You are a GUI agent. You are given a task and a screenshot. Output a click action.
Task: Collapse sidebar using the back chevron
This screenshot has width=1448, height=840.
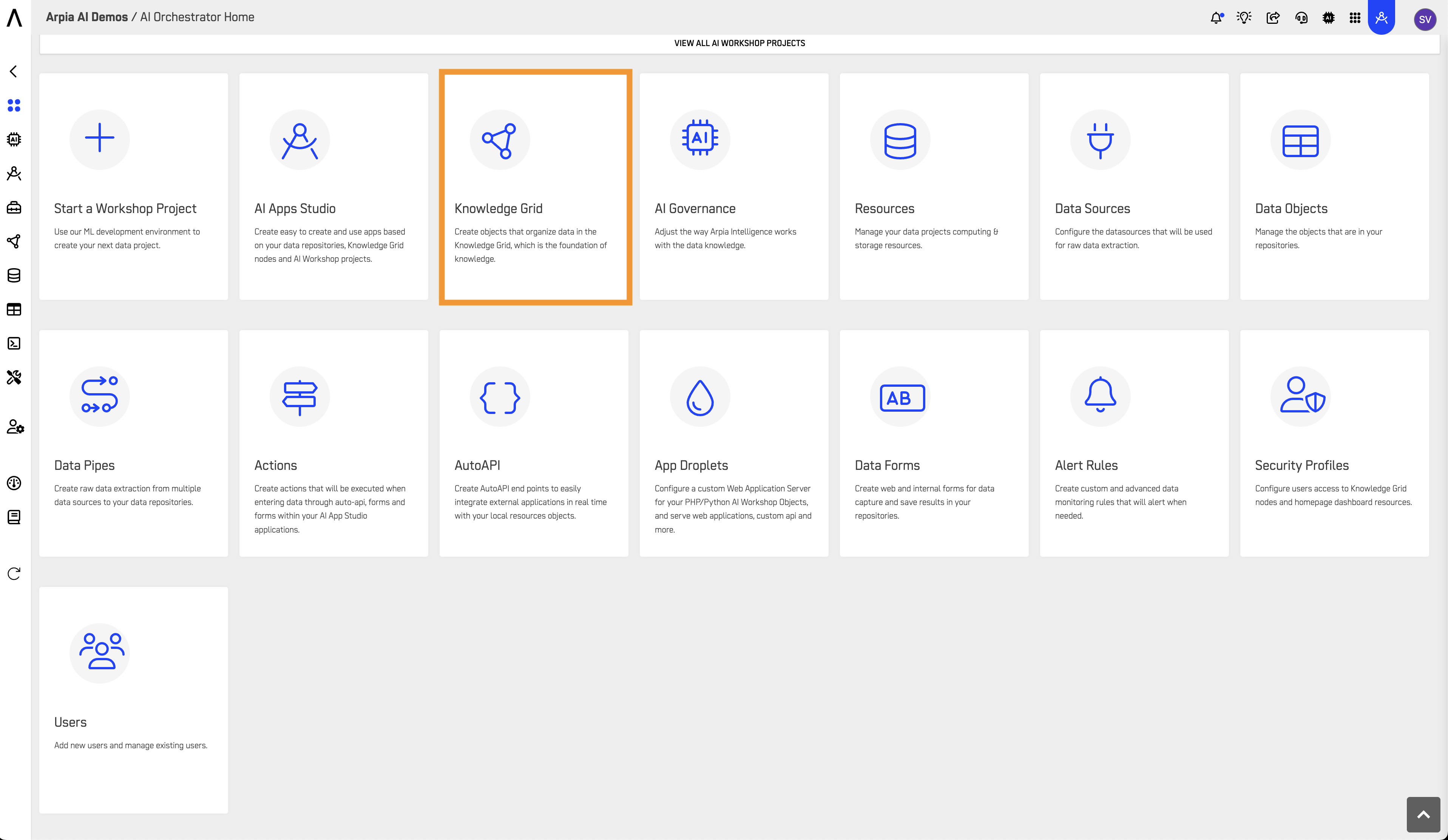pos(14,71)
